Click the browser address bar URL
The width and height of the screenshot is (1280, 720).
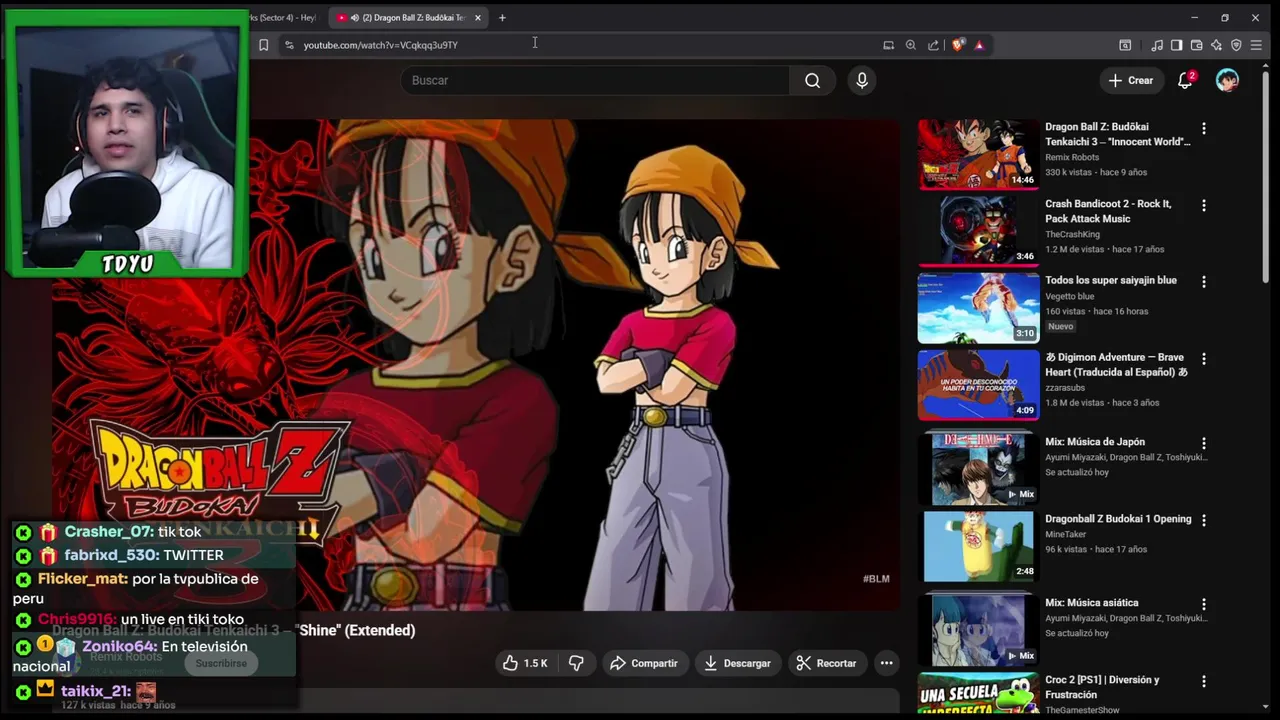[381, 45]
